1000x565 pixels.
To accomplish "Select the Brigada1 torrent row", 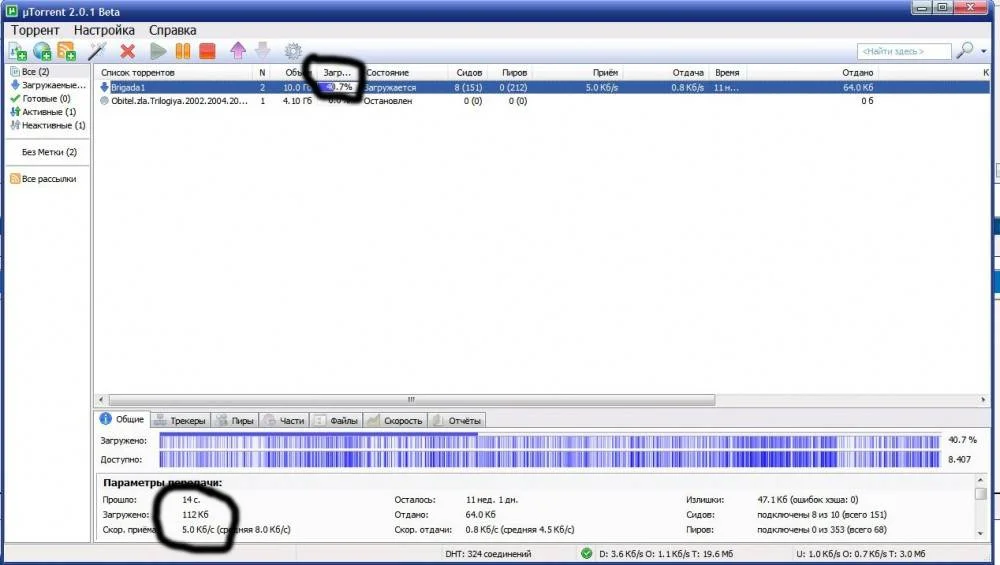I will coord(542,87).
